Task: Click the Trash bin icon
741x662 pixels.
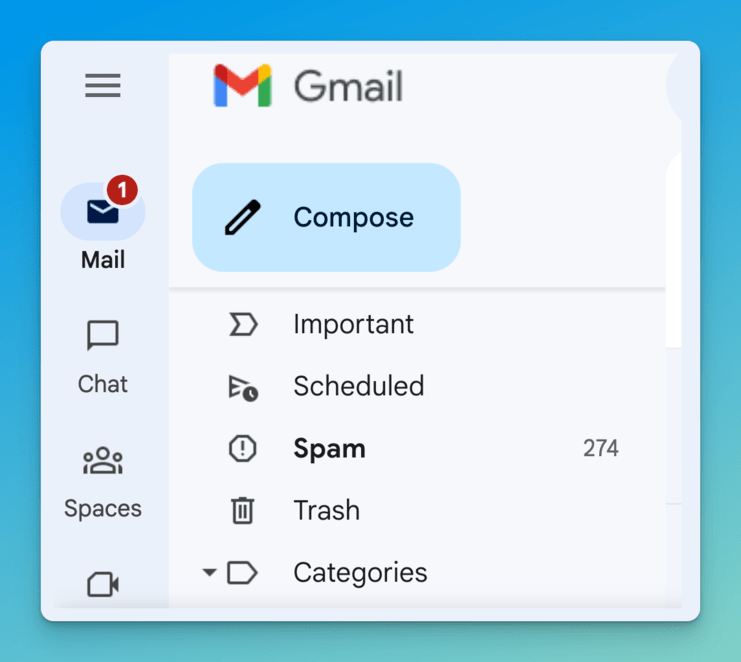Action: (x=243, y=510)
